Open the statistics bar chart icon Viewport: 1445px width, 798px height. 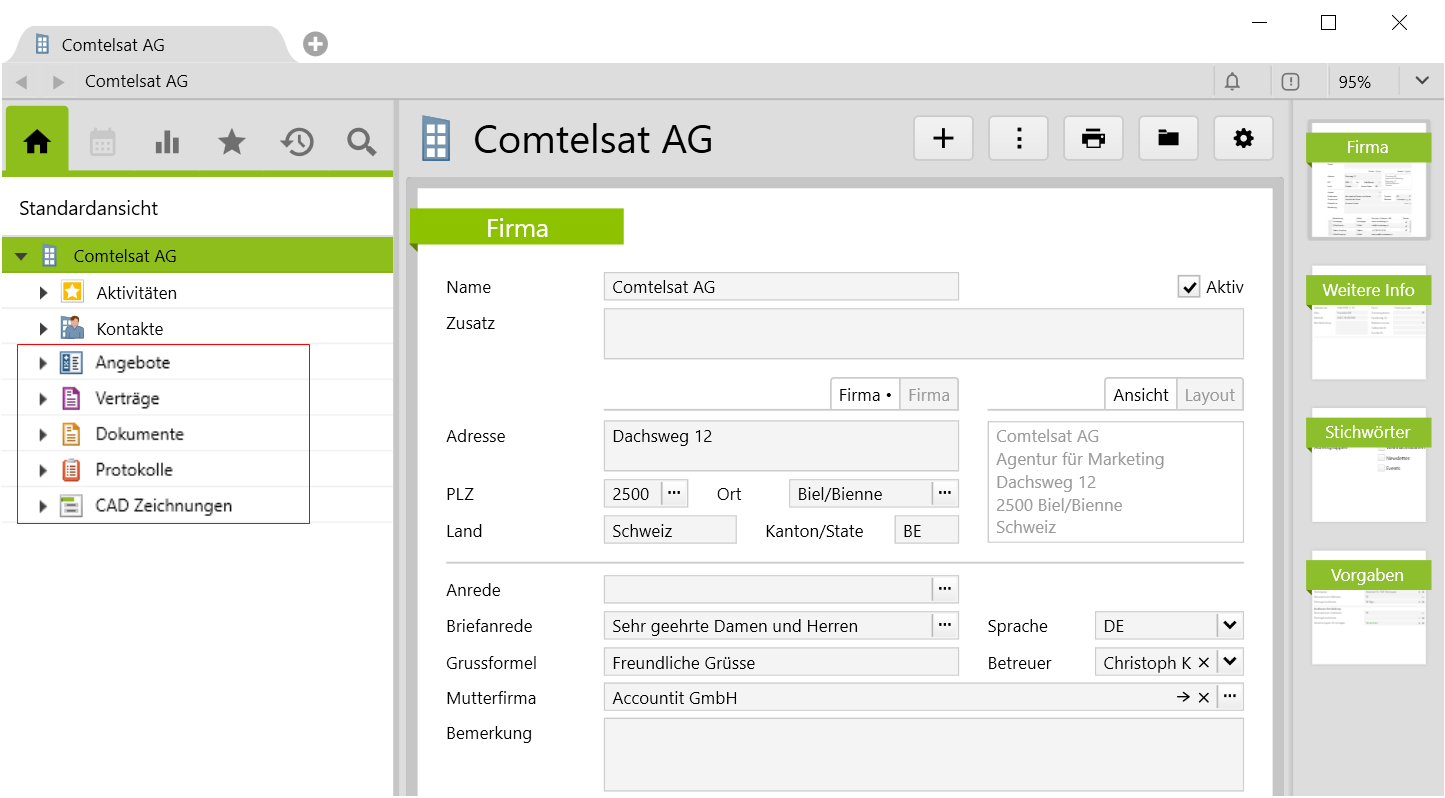pyautogui.click(x=167, y=142)
